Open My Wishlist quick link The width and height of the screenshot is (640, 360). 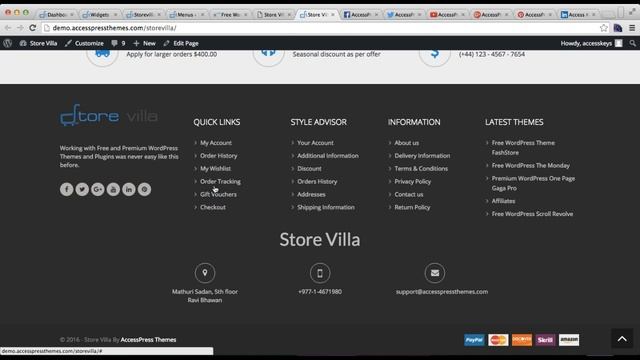(x=216, y=168)
